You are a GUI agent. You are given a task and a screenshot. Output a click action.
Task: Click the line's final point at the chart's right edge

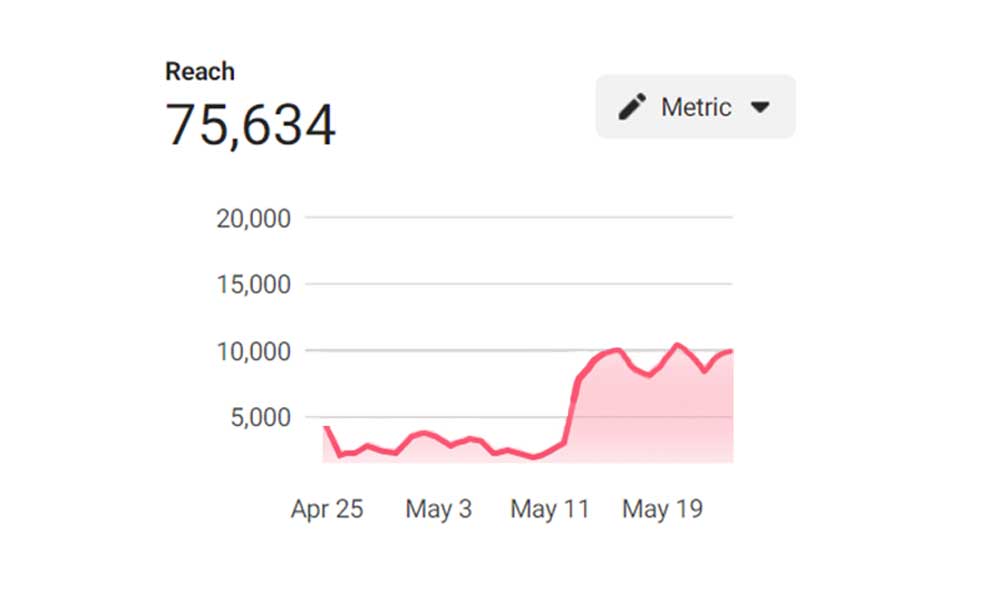731,351
